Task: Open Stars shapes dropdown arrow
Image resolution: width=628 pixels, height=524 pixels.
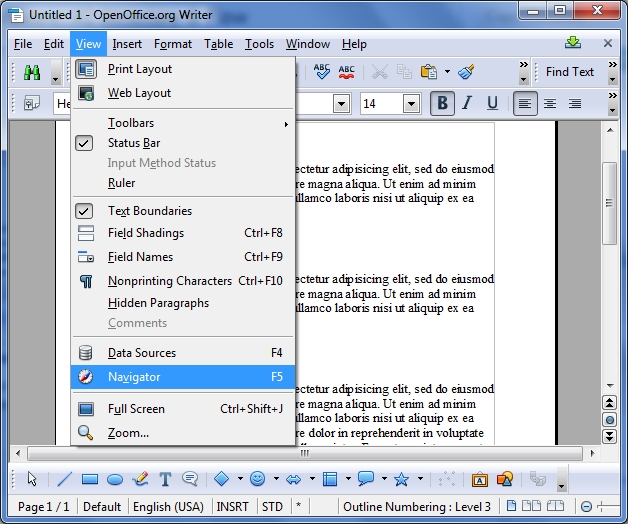Action: [420, 478]
